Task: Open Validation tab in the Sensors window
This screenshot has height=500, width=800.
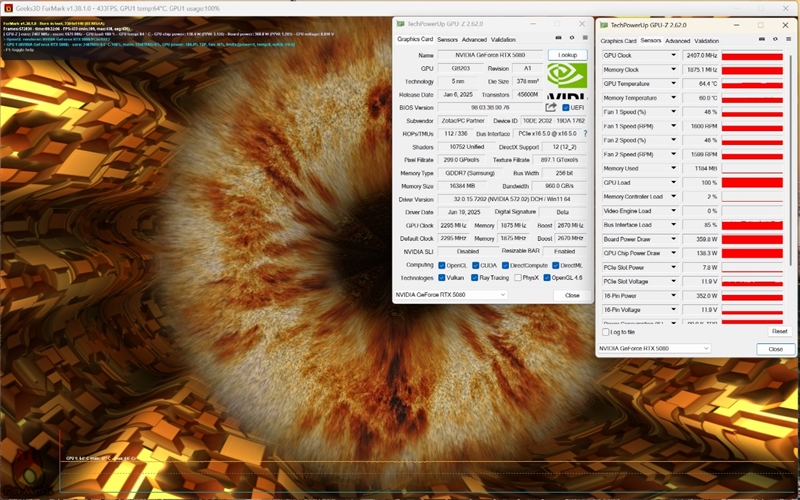Action: tap(708, 41)
